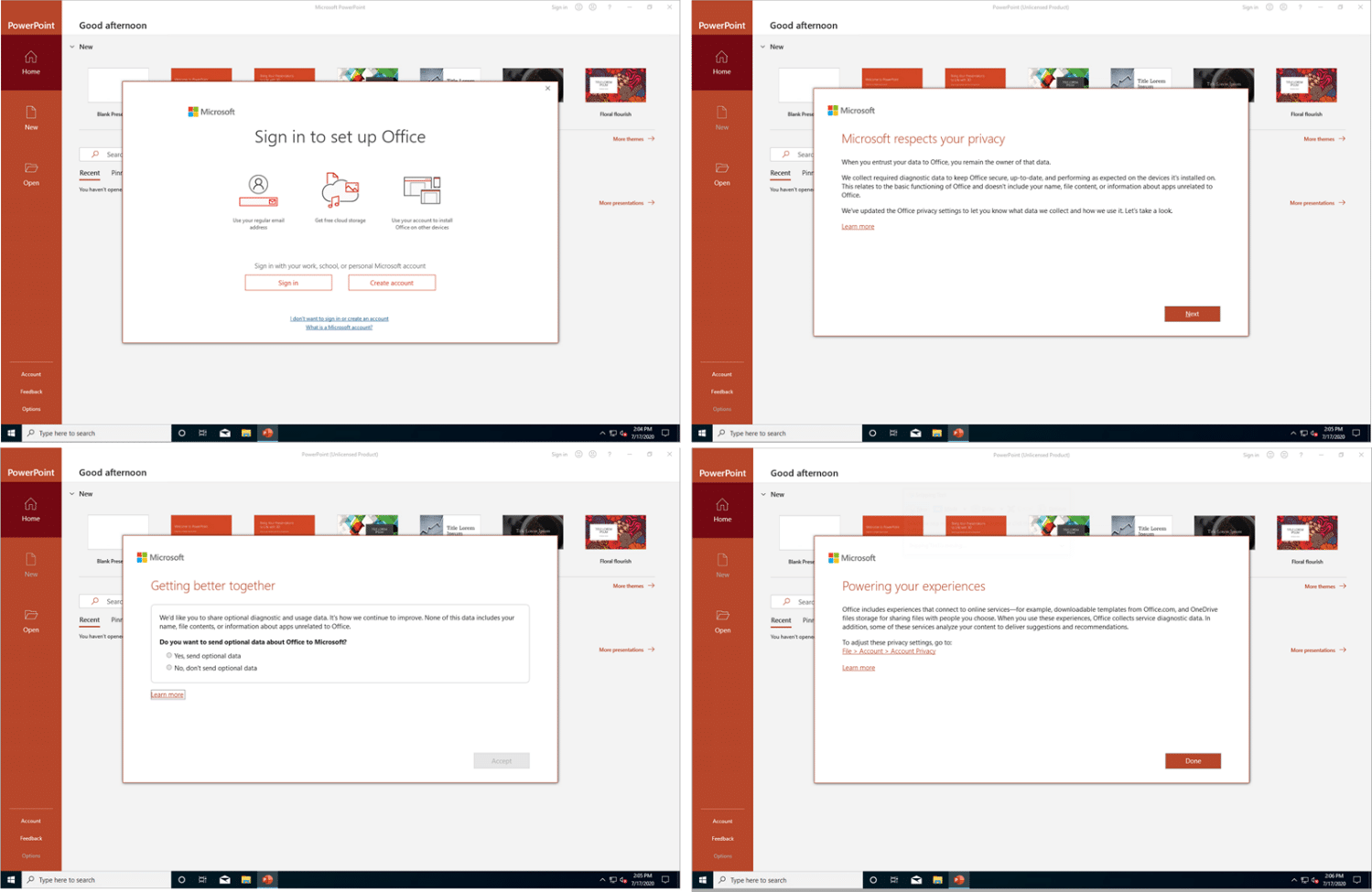Open File Explorer from the sign-in screenshot taskbar

coord(246,434)
